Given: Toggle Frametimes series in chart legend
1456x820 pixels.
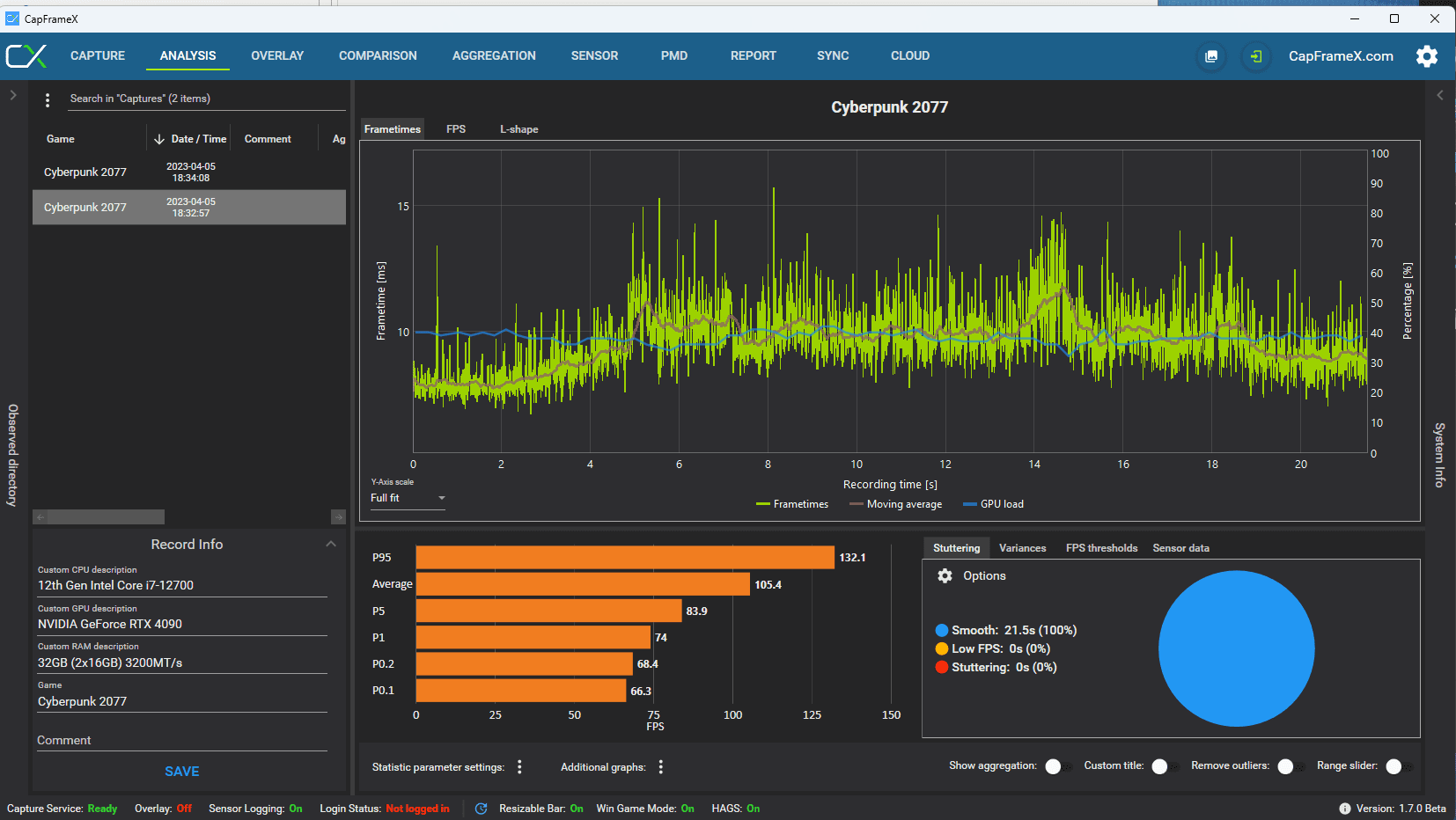Looking at the screenshot, I should (792, 504).
